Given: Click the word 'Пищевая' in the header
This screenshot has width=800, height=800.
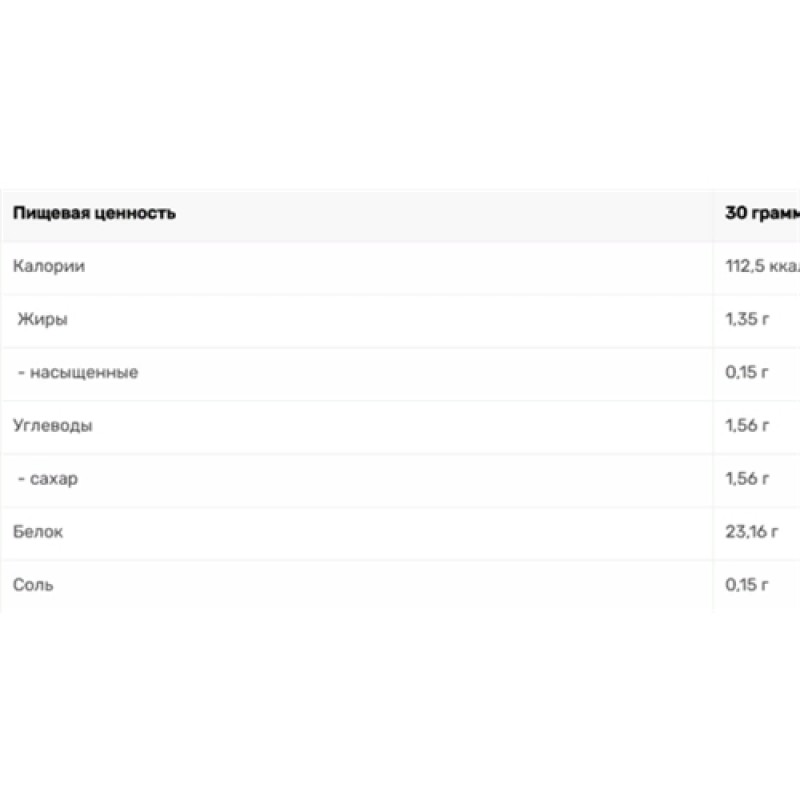Looking at the screenshot, I should click(x=47, y=213).
